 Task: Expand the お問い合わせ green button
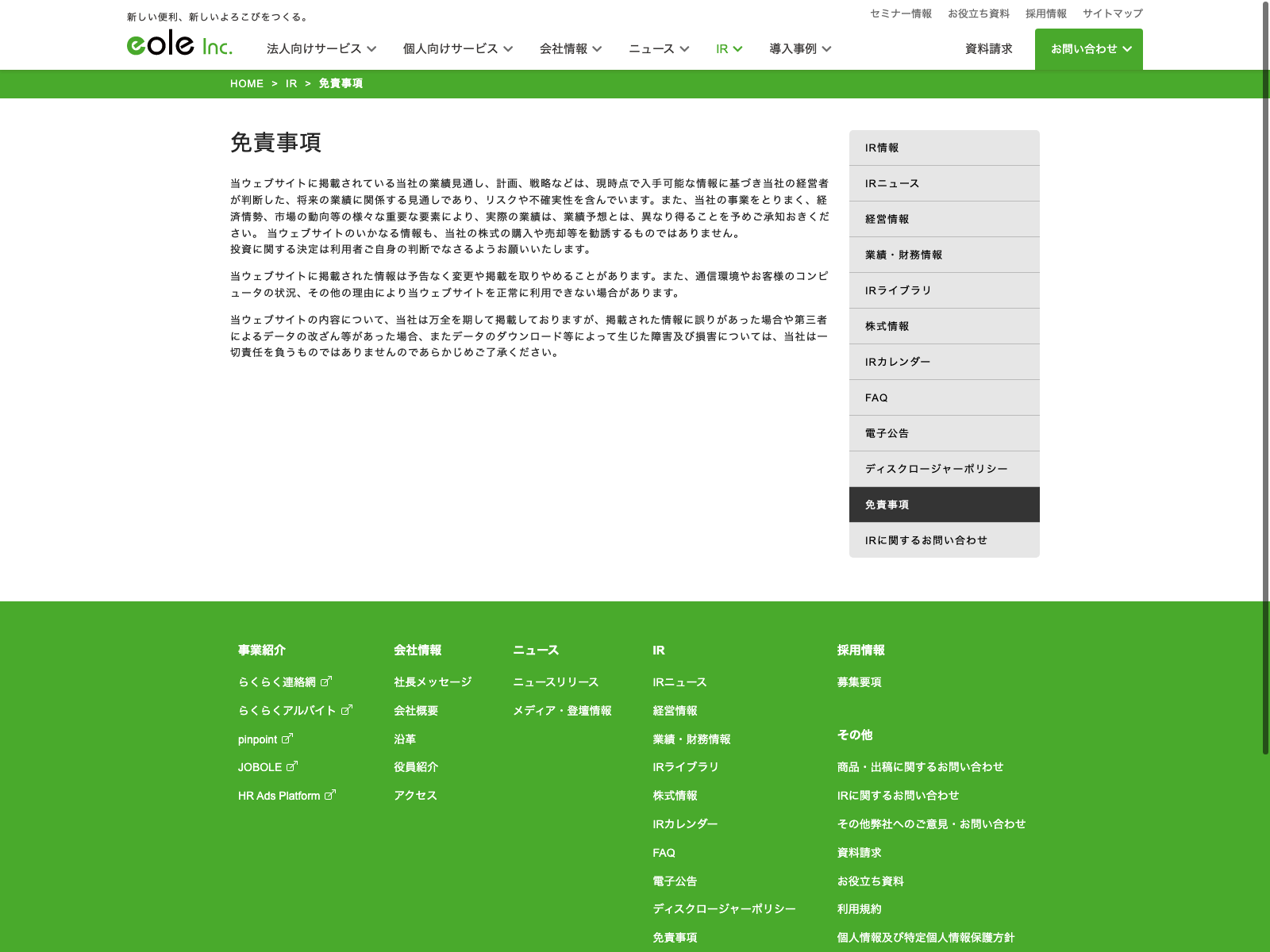(x=1088, y=49)
